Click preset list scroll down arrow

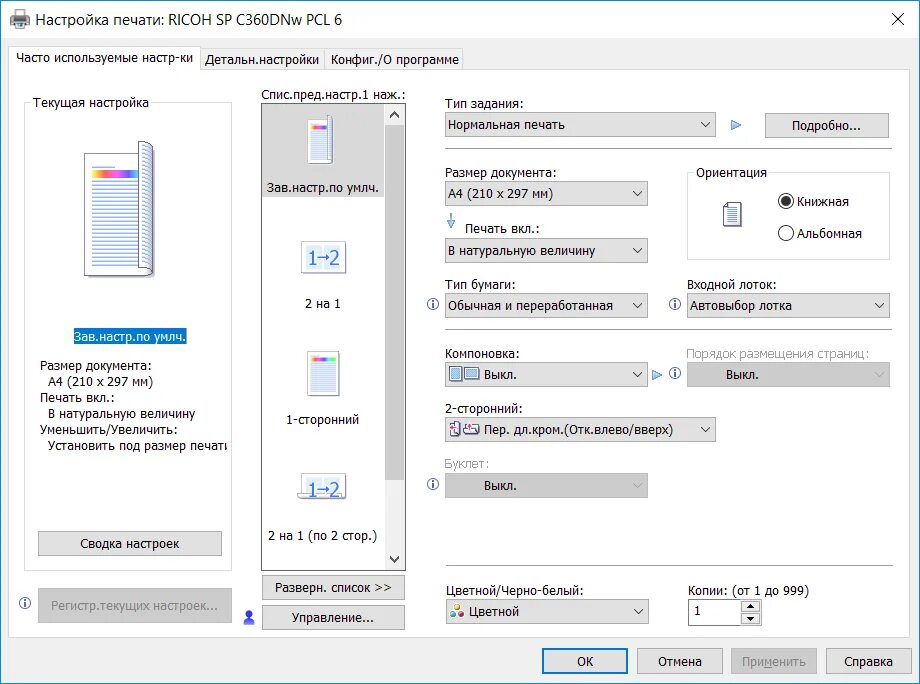[x=394, y=559]
